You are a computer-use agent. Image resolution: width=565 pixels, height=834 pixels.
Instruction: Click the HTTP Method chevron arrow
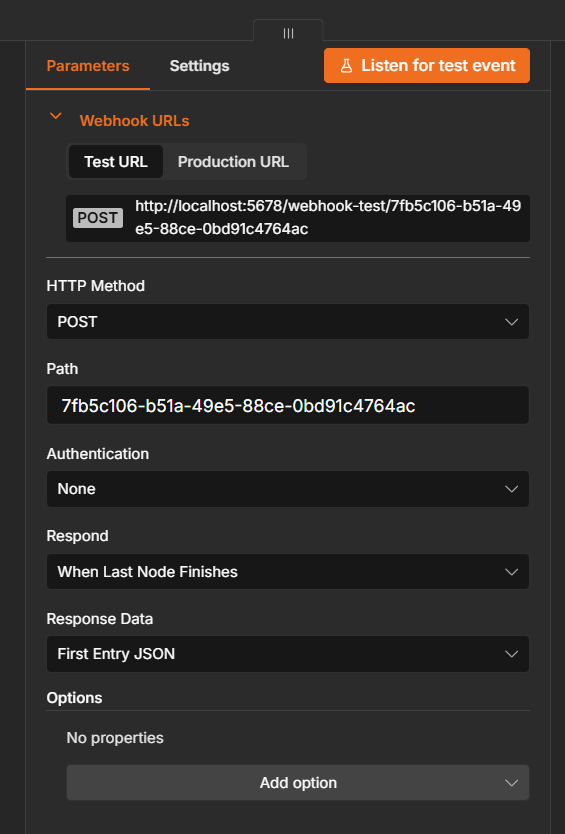[511, 322]
